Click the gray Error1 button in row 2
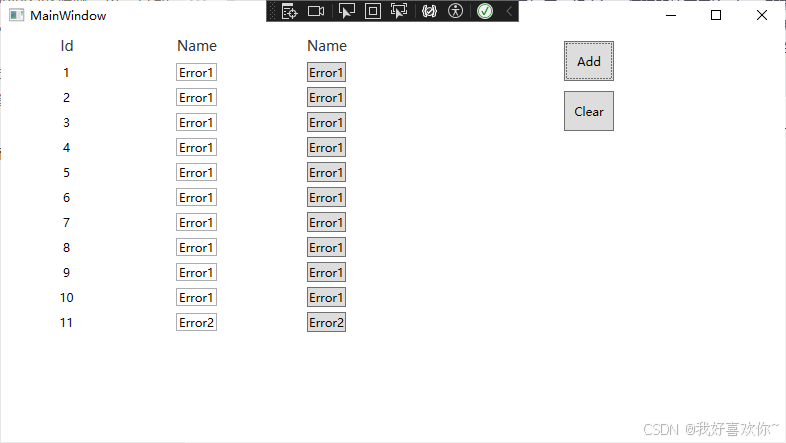 [x=326, y=98]
